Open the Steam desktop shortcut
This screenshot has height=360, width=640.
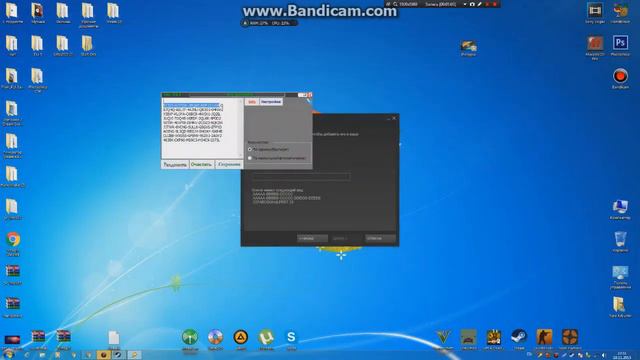pyautogui.click(x=519, y=337)
